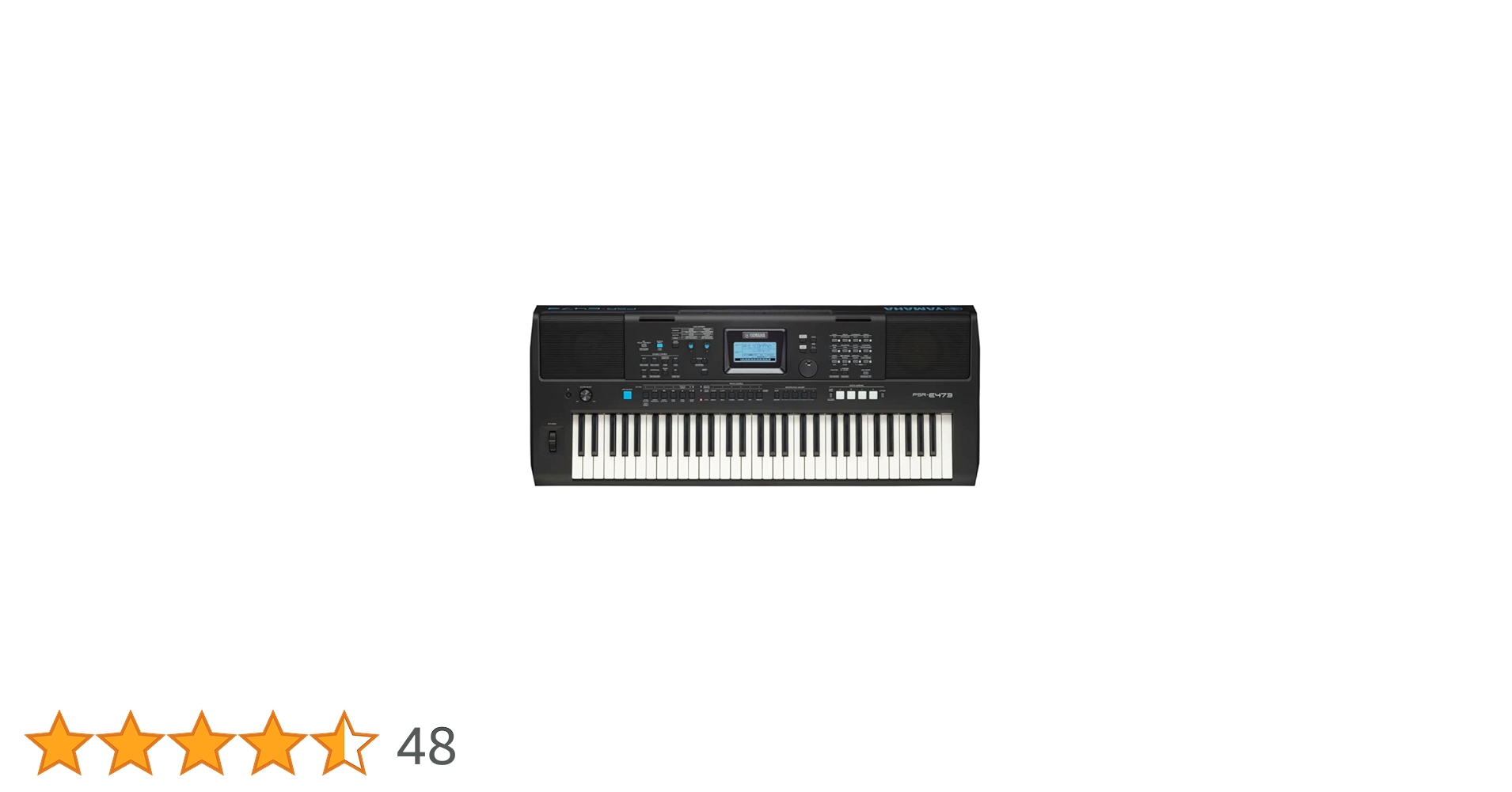Image resolution: width=1512 pixels, height=792 pixels.
Task: Click the master volume knob
Action: coord(586,395)
